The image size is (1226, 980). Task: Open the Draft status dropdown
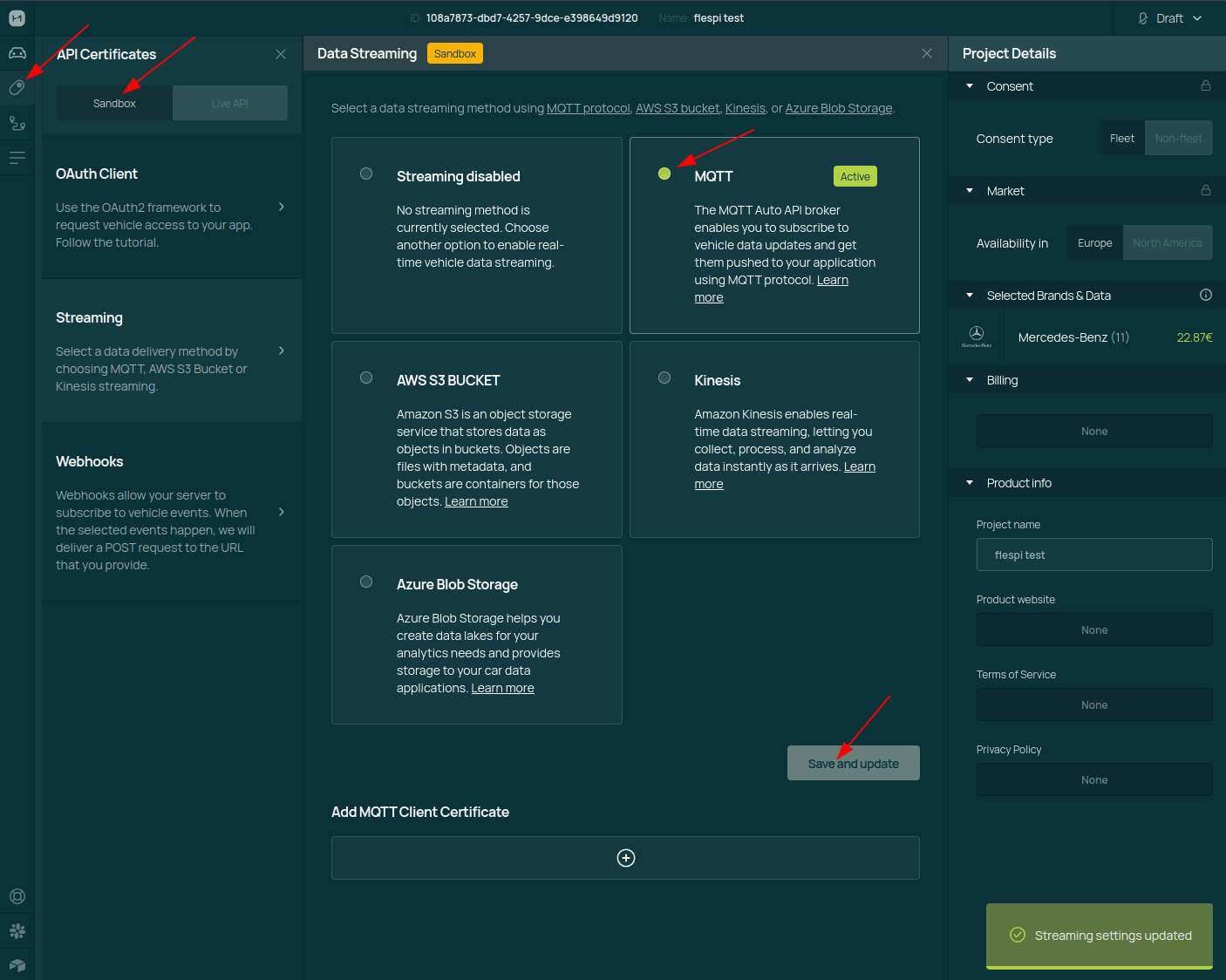click(x=1170, y=18)
